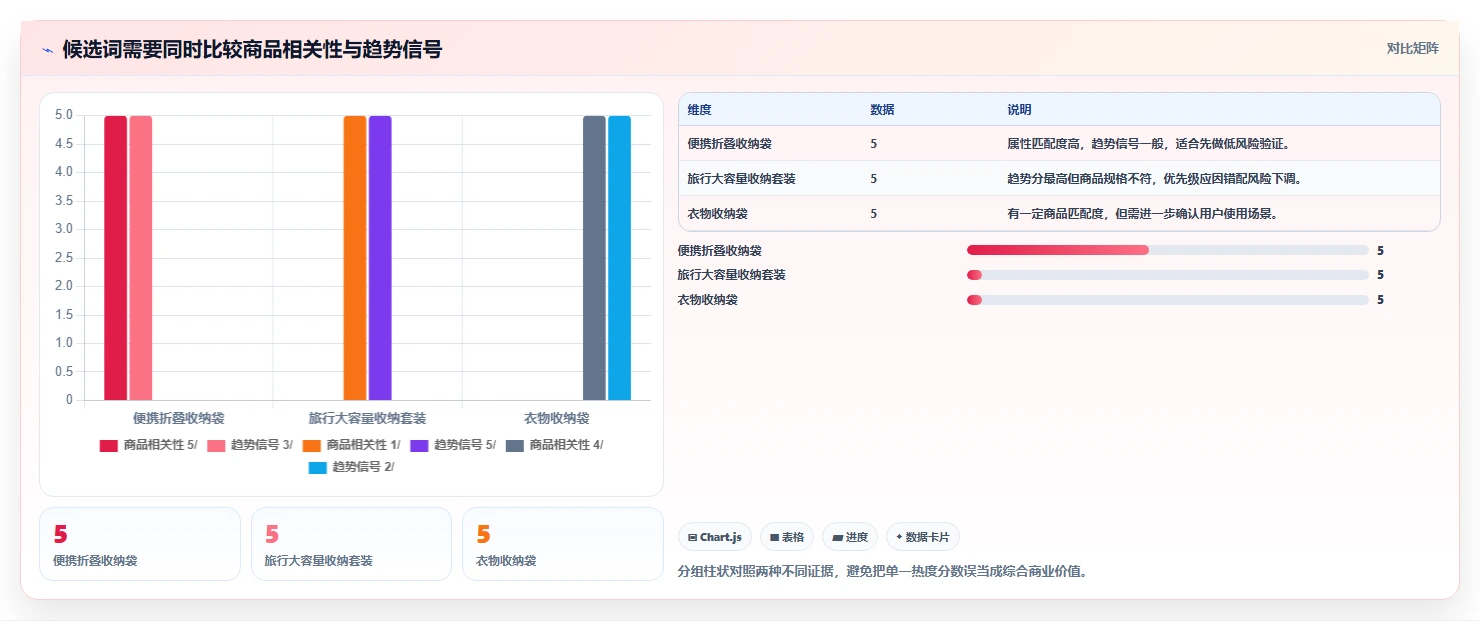Screen dimensions: 1480x621
Task: Open the 旅行大容量收纳套装 stat card
Action: (x=351, y=544)
